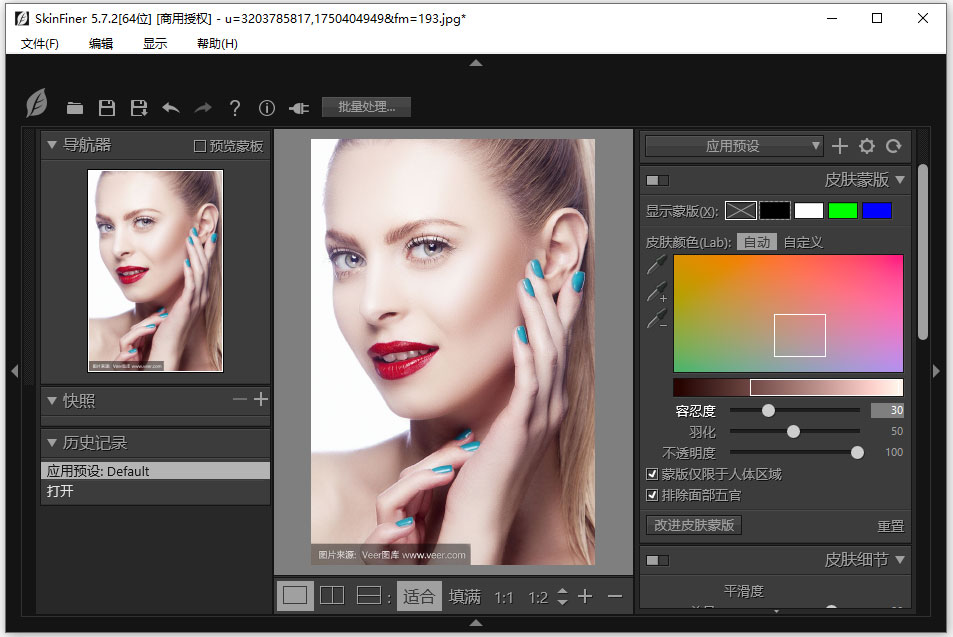Select the skin color eyedropper tool
Viewport: 953px width, 637px height.
(x=656, y=265)
